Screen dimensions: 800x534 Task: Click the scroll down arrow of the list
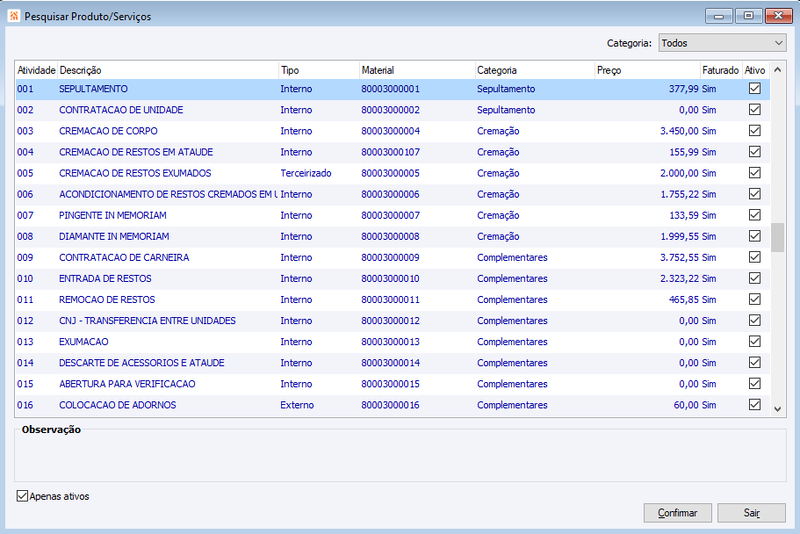tap(778, 409)
